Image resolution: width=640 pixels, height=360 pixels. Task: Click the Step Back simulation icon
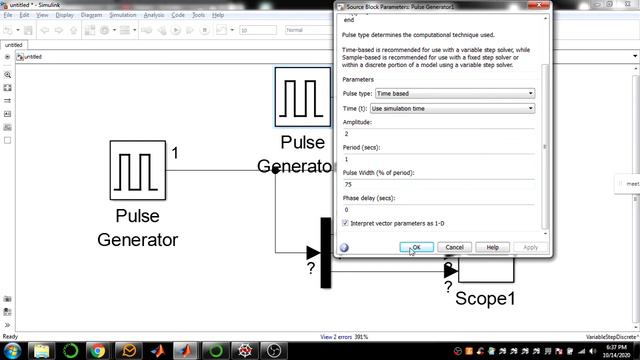[x=162, y=30]
